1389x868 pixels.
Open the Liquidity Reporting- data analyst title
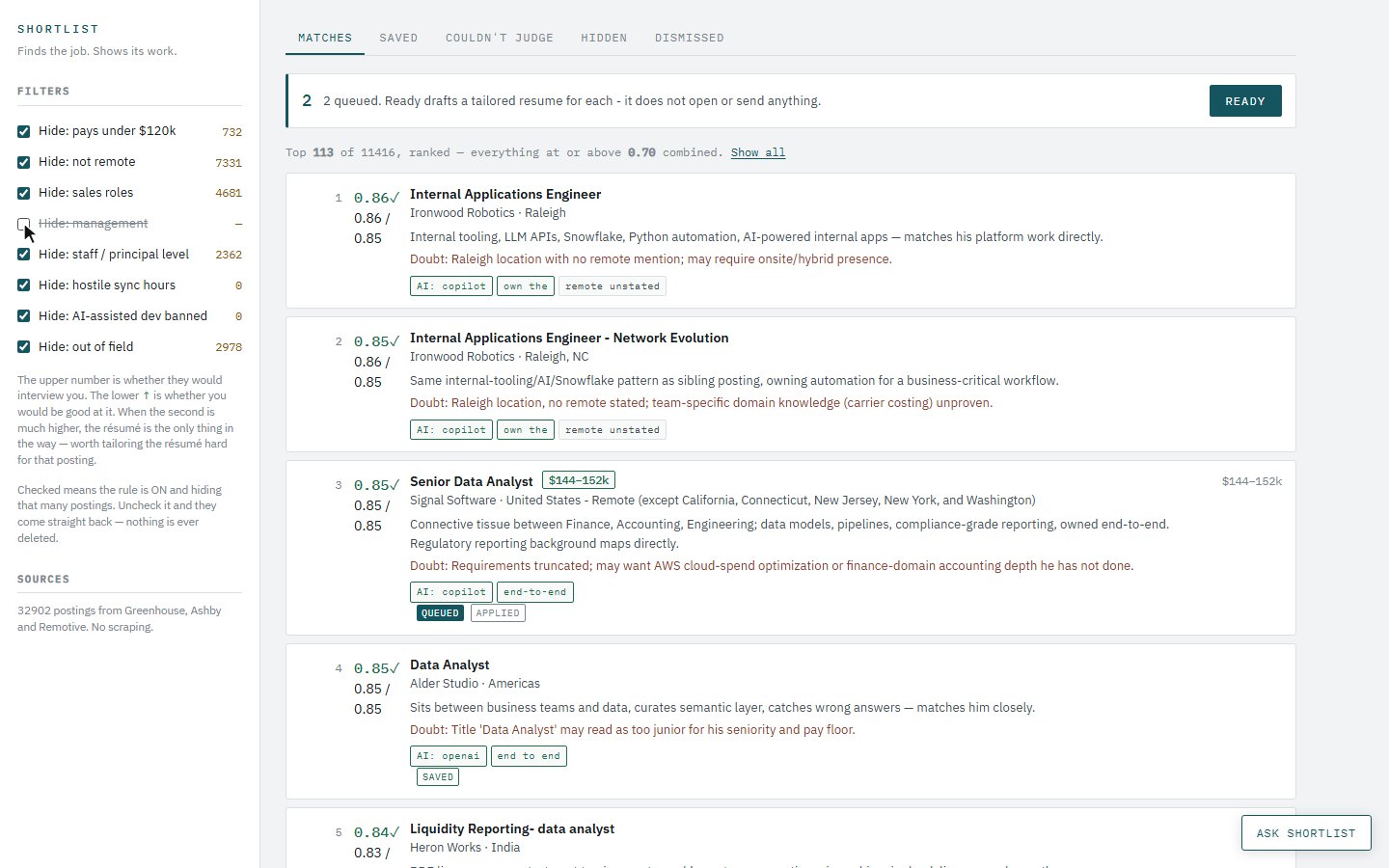tap(512, 828)
